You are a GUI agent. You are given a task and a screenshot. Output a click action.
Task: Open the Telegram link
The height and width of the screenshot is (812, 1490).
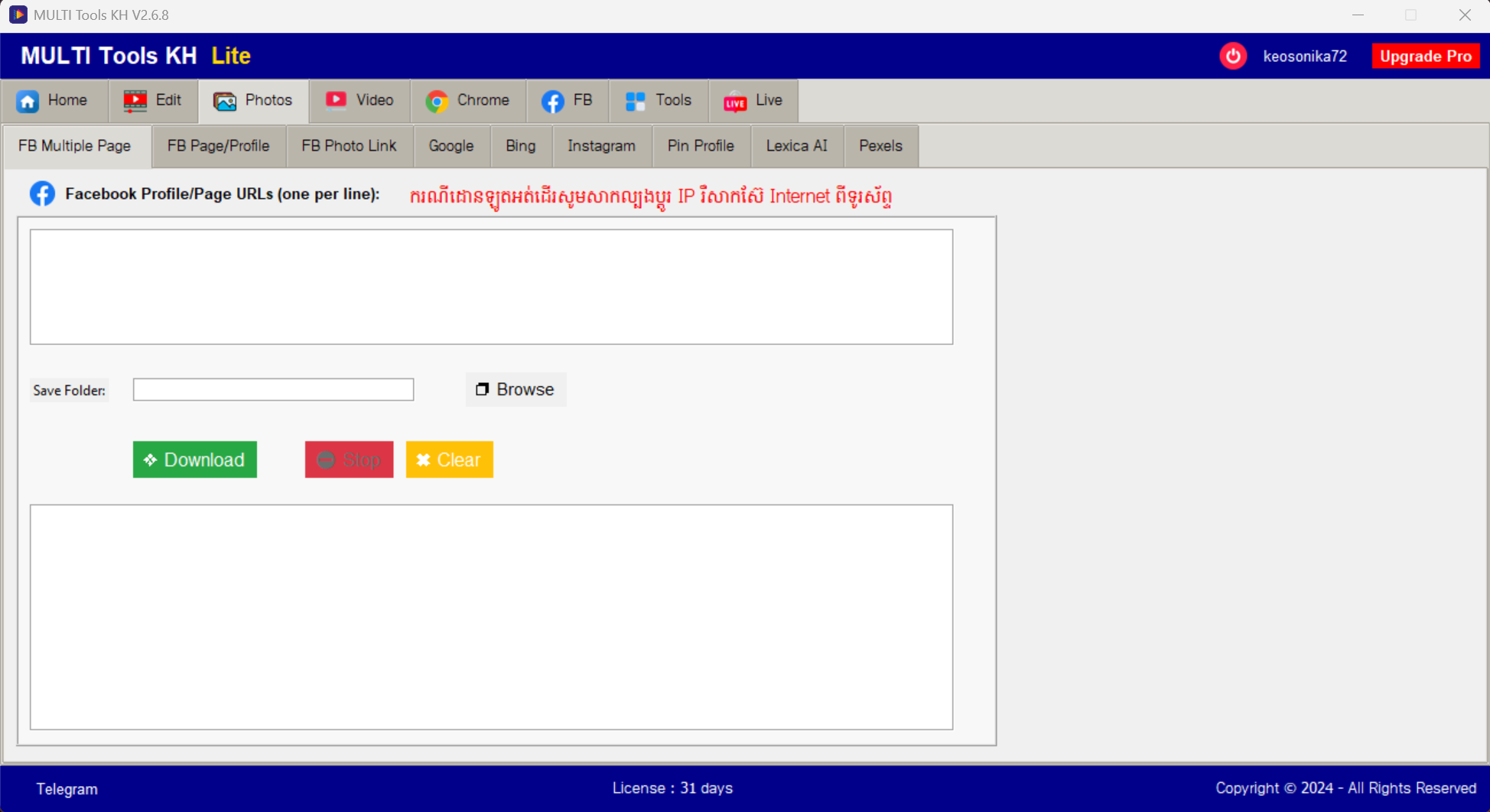pos(67,788)
